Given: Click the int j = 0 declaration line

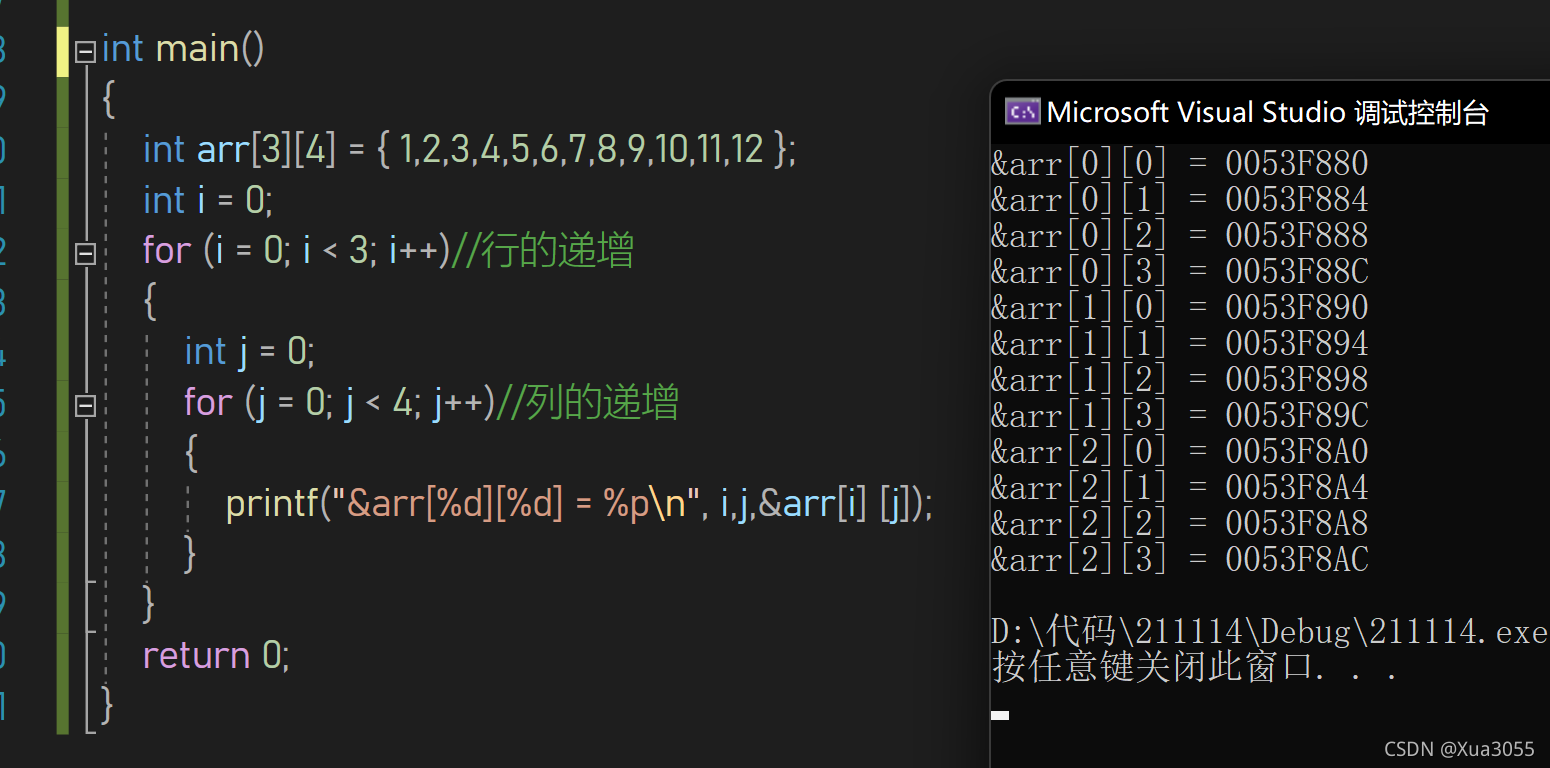Looking at the screenshot, I should [x=249, y=352].
